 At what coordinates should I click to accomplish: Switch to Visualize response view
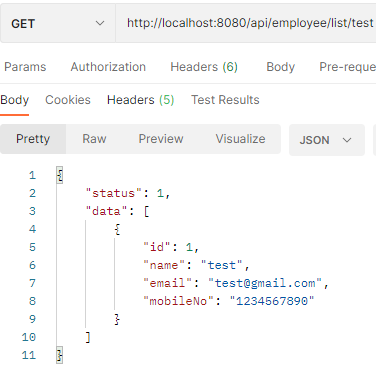pyautogui.click(x=240, y=139)
